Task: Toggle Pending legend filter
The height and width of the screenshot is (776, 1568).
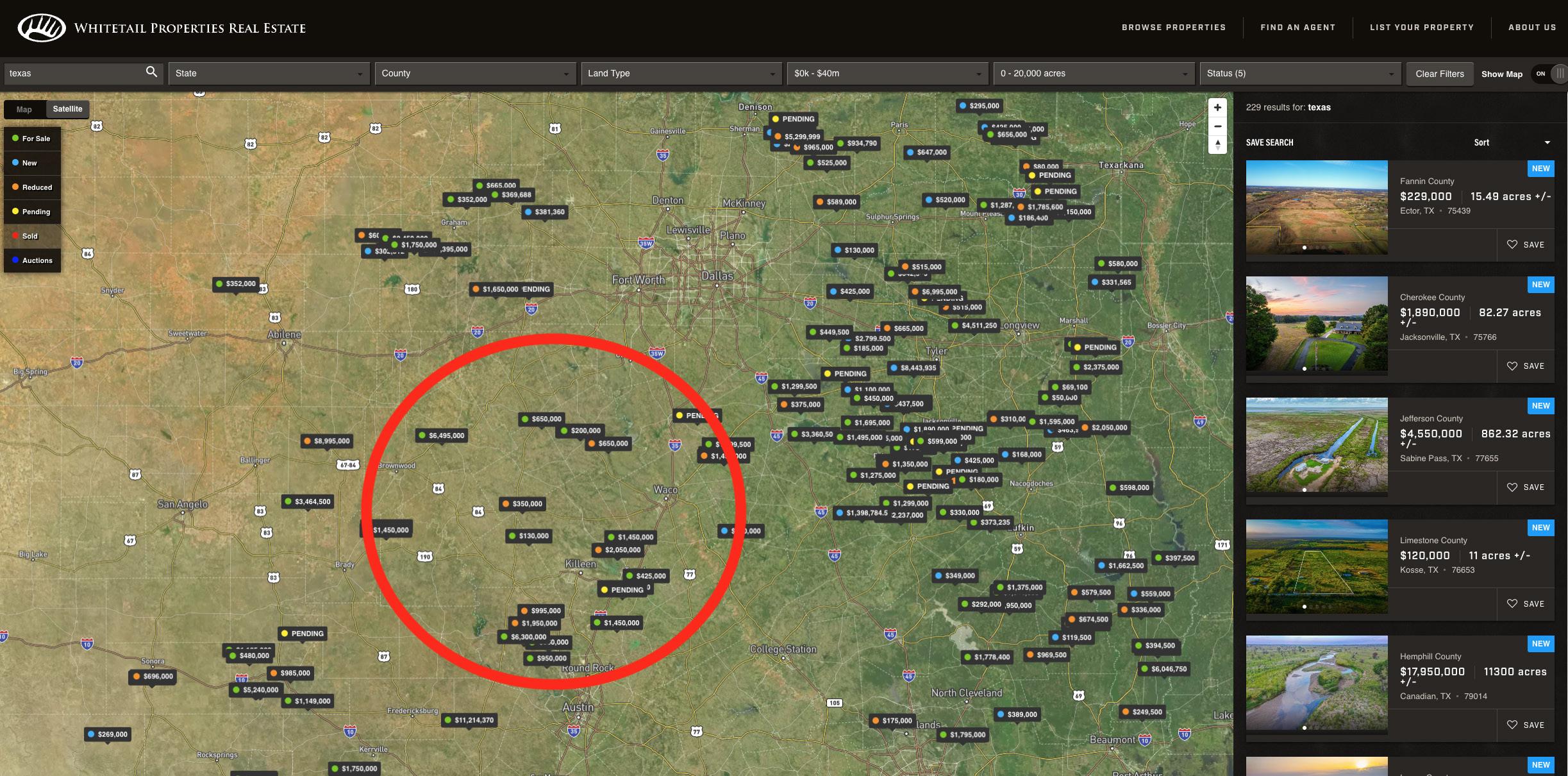Action: coord(32,212)
